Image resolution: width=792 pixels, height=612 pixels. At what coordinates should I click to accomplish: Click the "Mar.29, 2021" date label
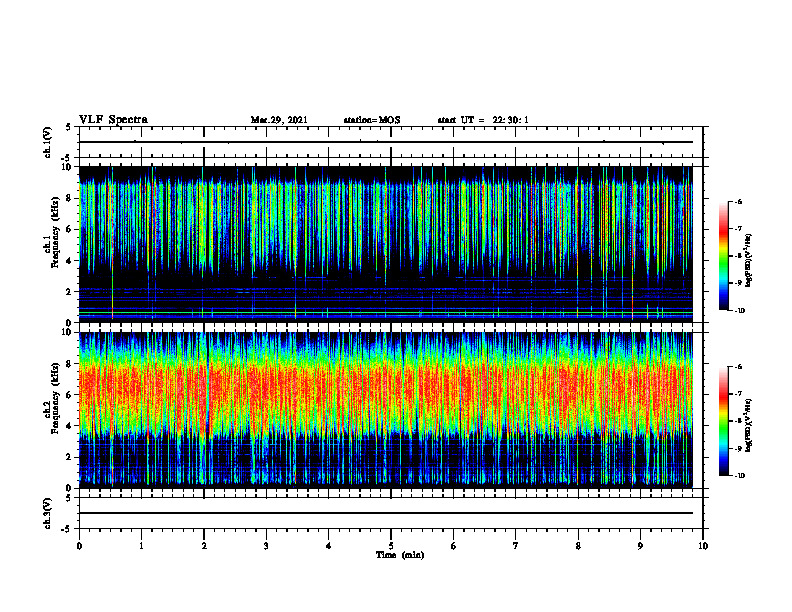[x=279, y=120]
